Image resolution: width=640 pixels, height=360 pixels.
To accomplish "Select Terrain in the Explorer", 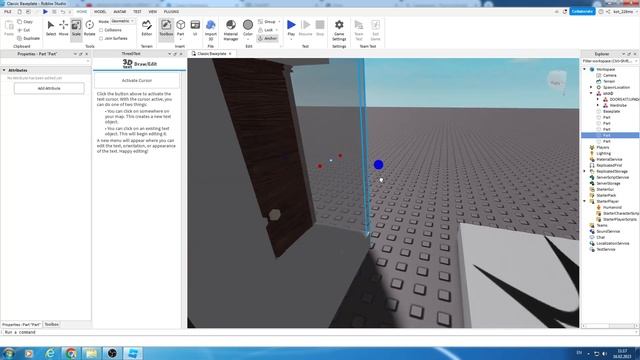I will [609, 81].
